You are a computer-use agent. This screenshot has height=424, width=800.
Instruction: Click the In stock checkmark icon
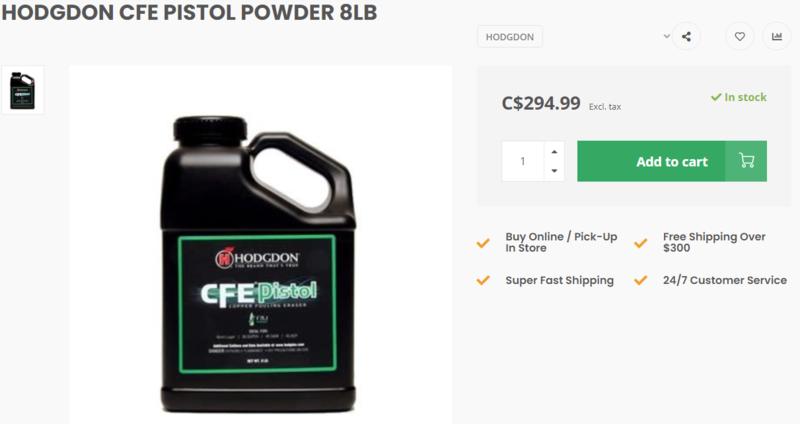pos(716,97)
